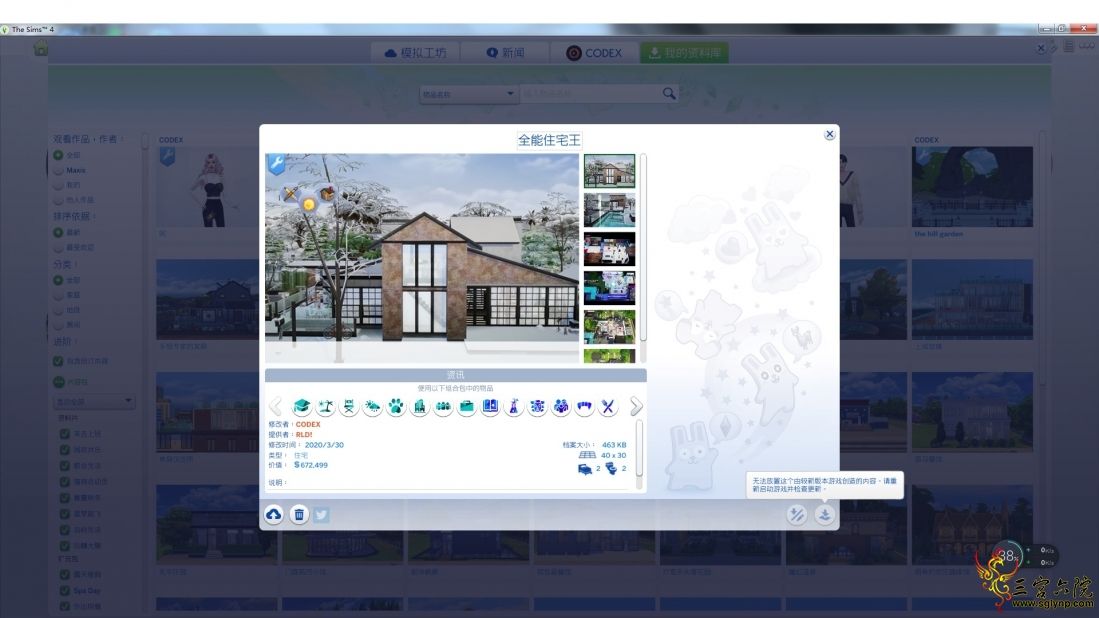The height and width of the screenshot is (618, 1099).
Task: Select the parents-and-child family pack icon
Action: point(561,406)
